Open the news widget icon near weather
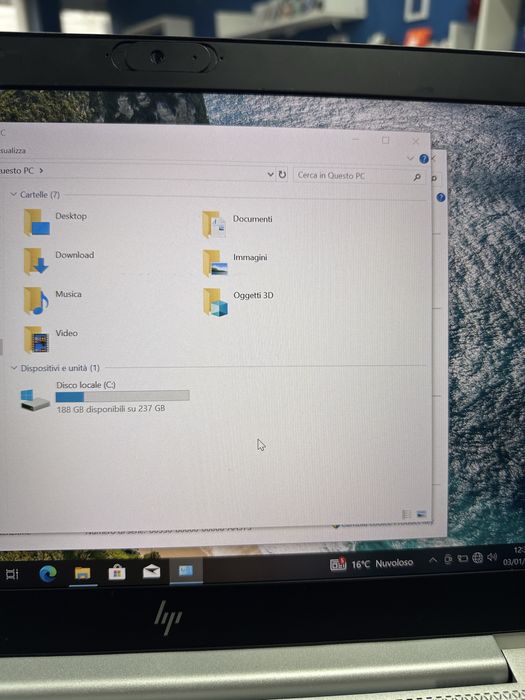This screenshot has width=525, height=700. click(338, 564)
